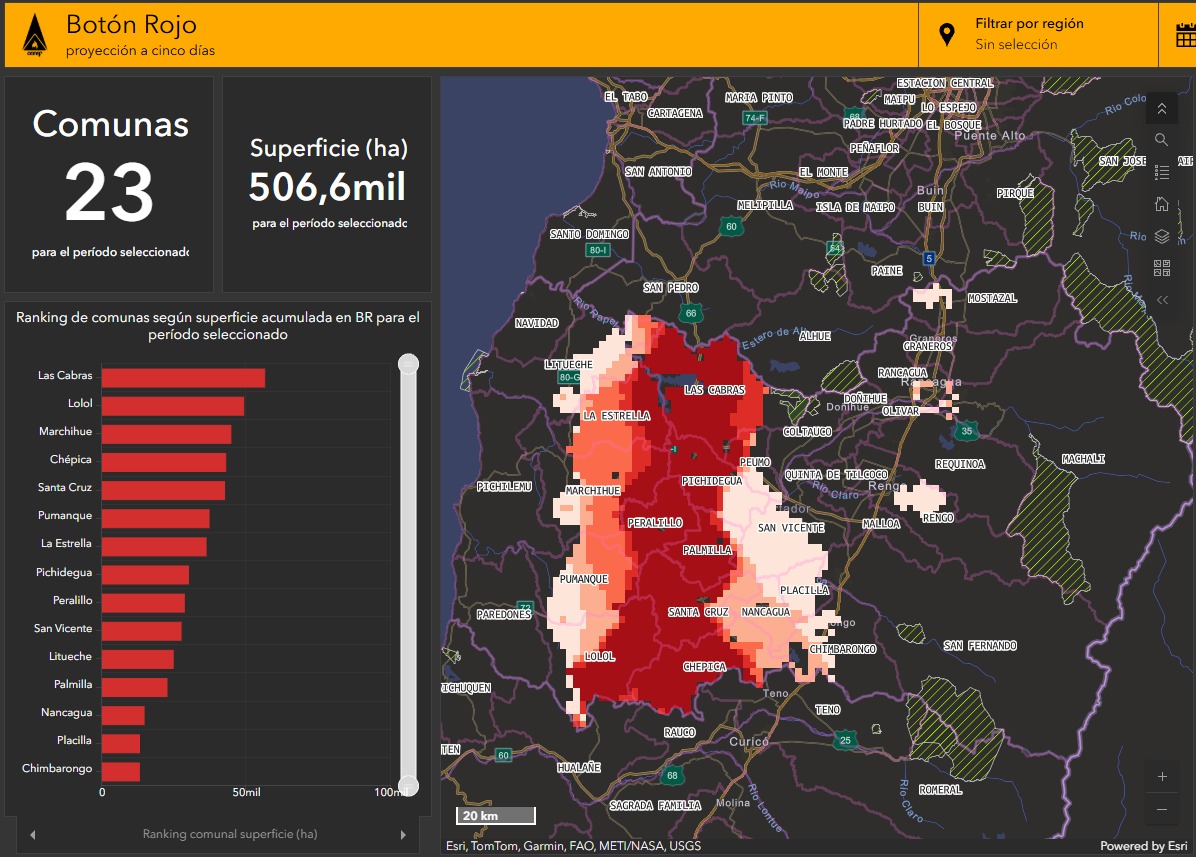1196x857 pixels.
Task: Open the map legend list
Action: 1161,173
